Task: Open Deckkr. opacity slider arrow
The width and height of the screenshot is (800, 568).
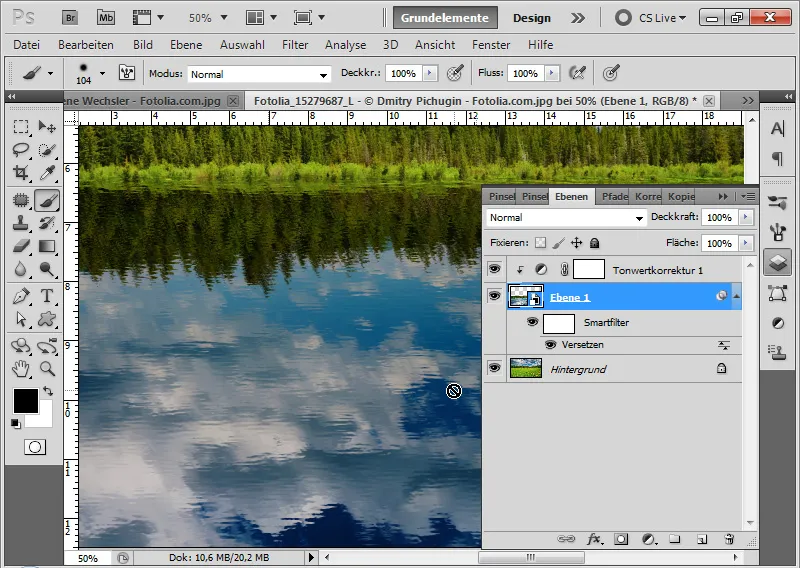Action: [430, 73]
